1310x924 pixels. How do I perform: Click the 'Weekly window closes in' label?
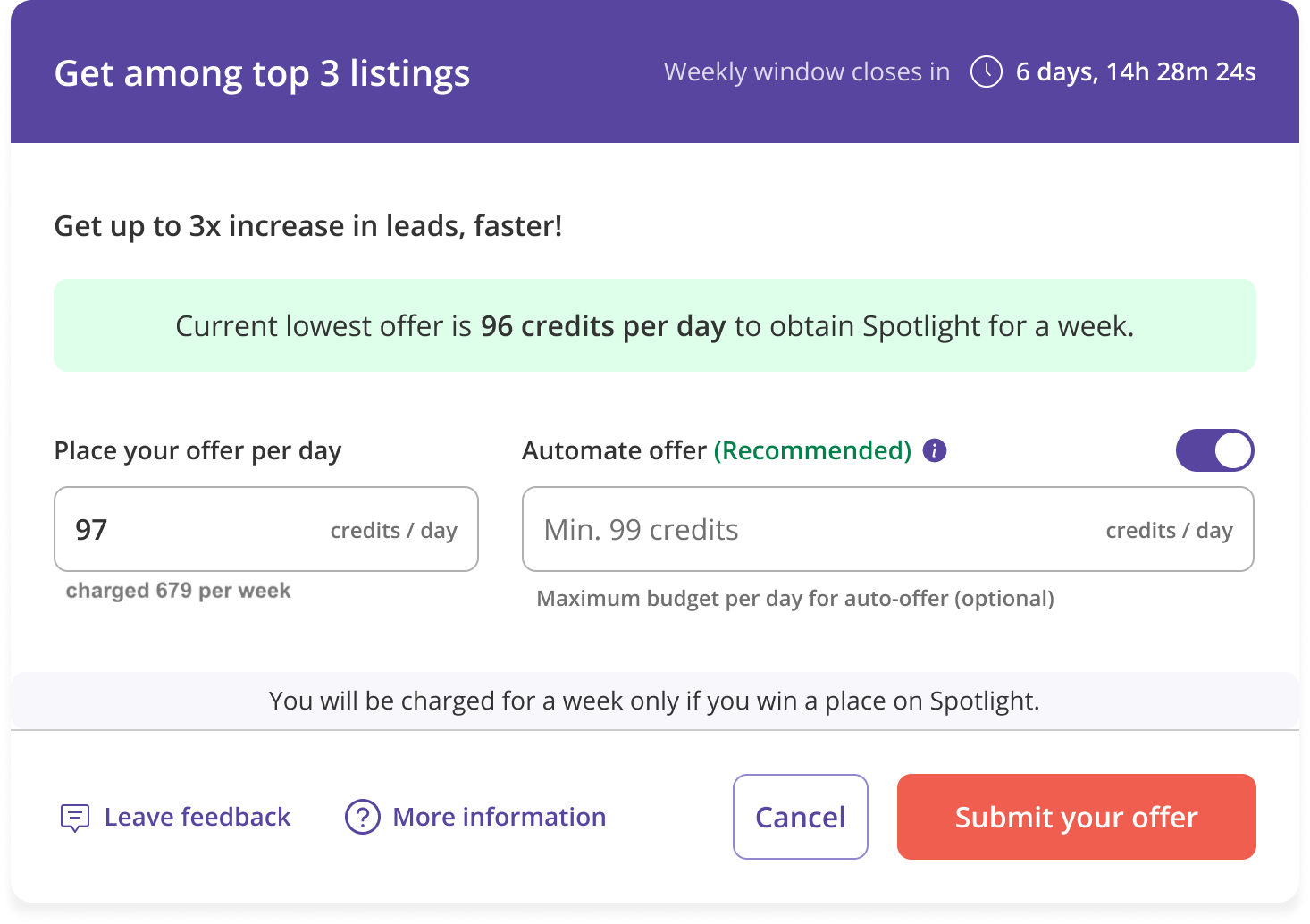(807, 71)
